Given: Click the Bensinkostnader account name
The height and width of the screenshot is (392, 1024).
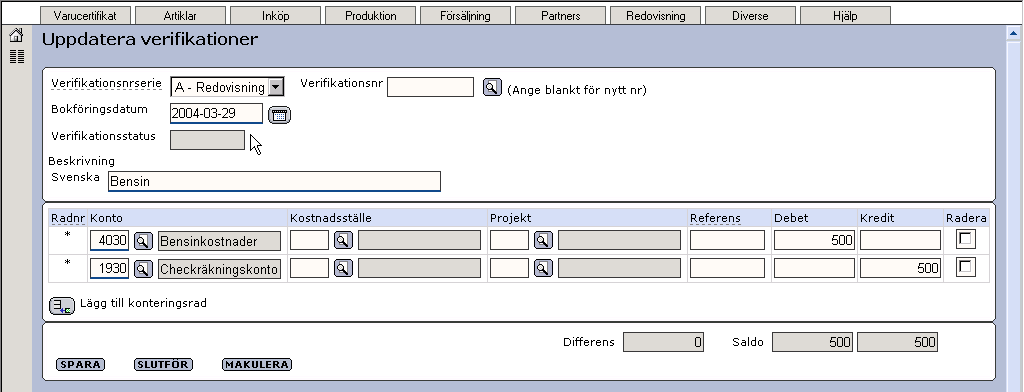Looking at the screenshot, I should (x=219, y=241).
